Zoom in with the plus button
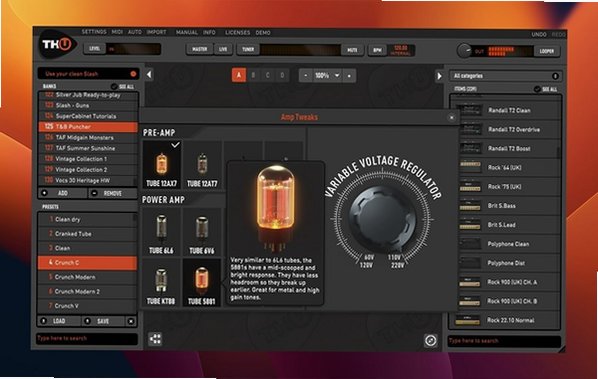The width and height of the screenshot is (598, 379). point(349,75)
